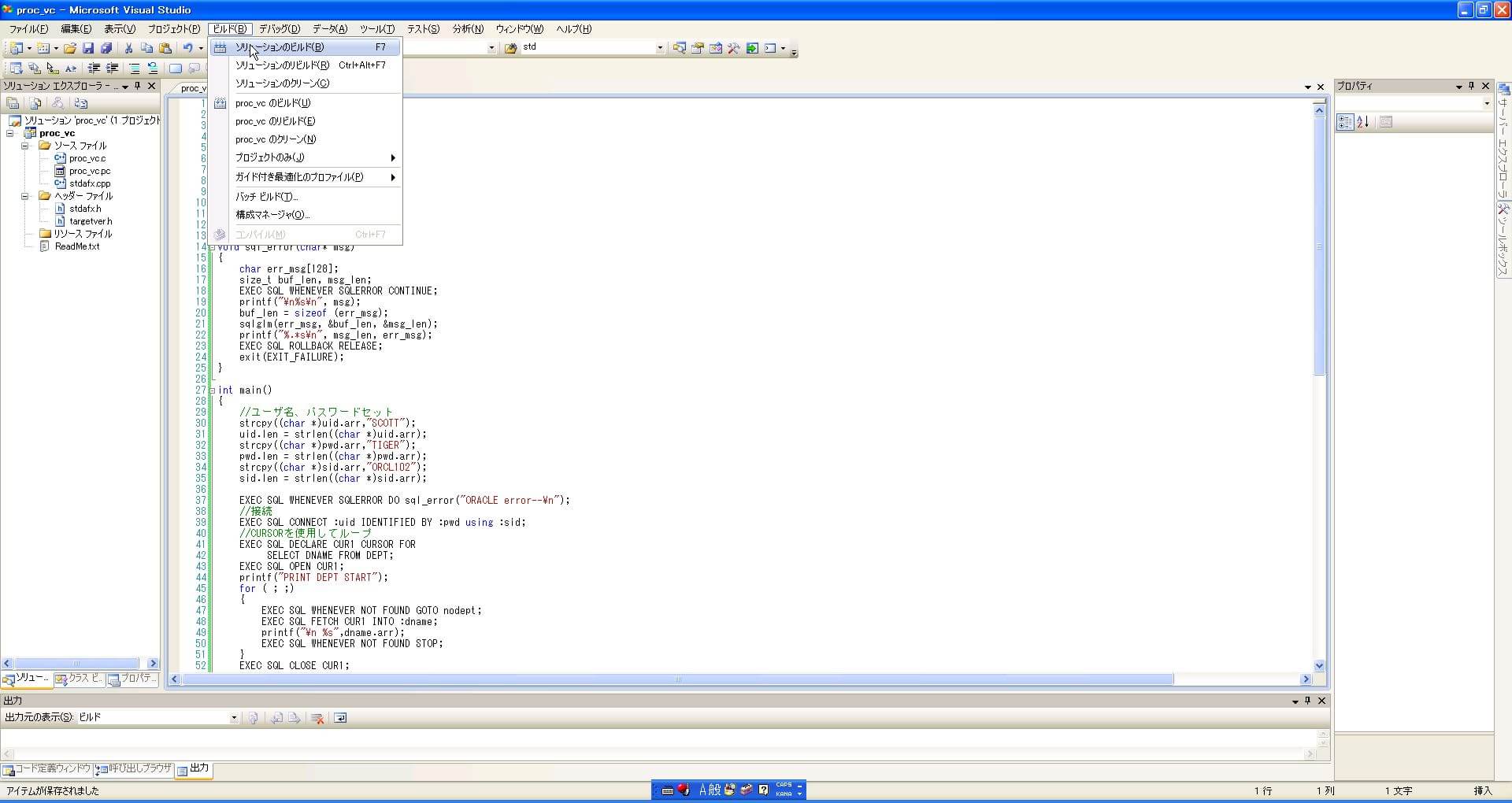Switch to クラス ビュー tab
The width and height of the screenshot is (1512, 803).
(79, 679)
